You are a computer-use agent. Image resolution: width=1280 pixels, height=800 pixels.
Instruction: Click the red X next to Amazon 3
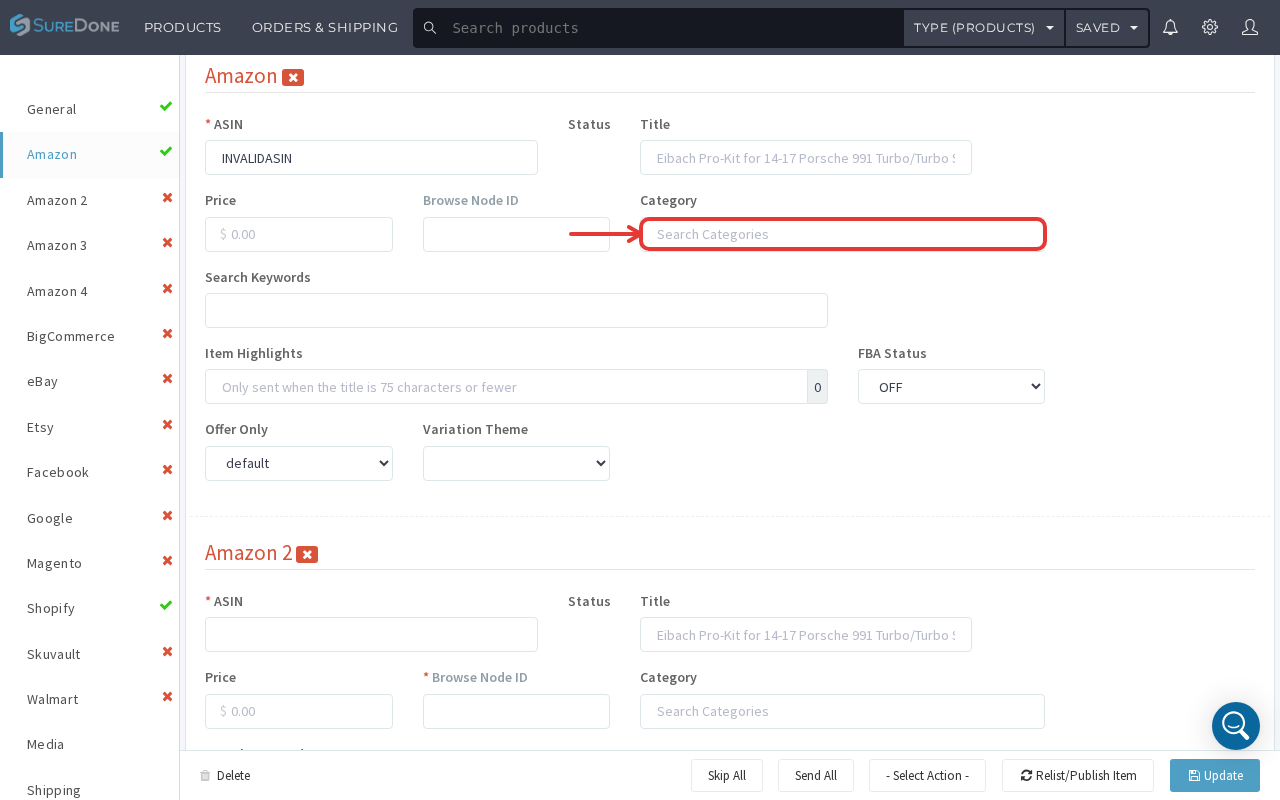point(168,243)
